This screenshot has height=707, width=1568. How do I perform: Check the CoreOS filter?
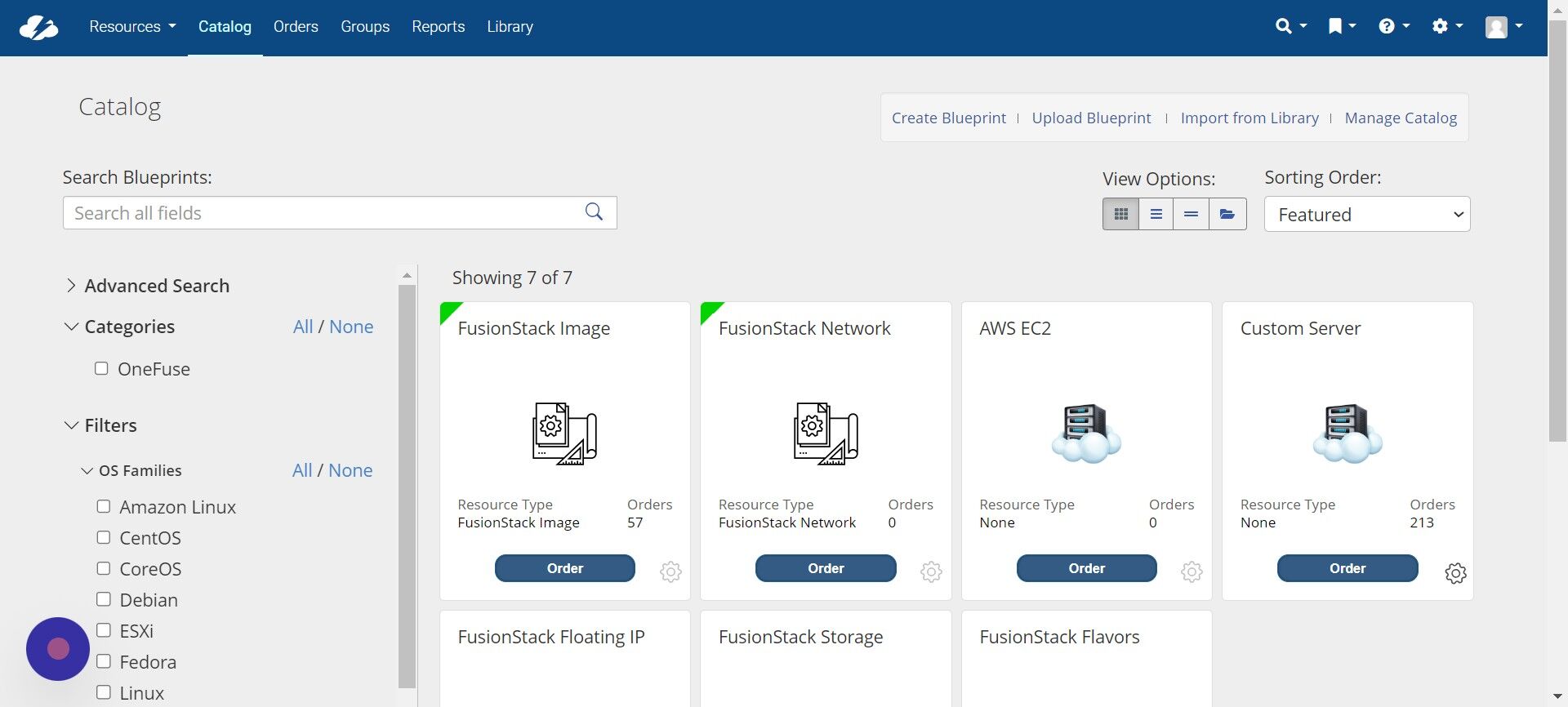[104, 568]
